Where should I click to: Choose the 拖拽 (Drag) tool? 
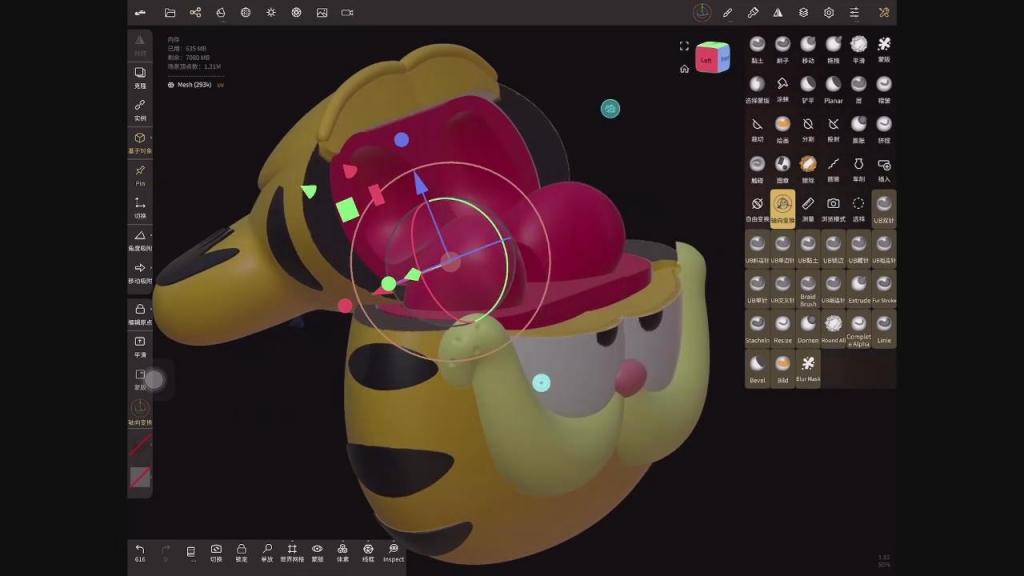click(833, 50)
